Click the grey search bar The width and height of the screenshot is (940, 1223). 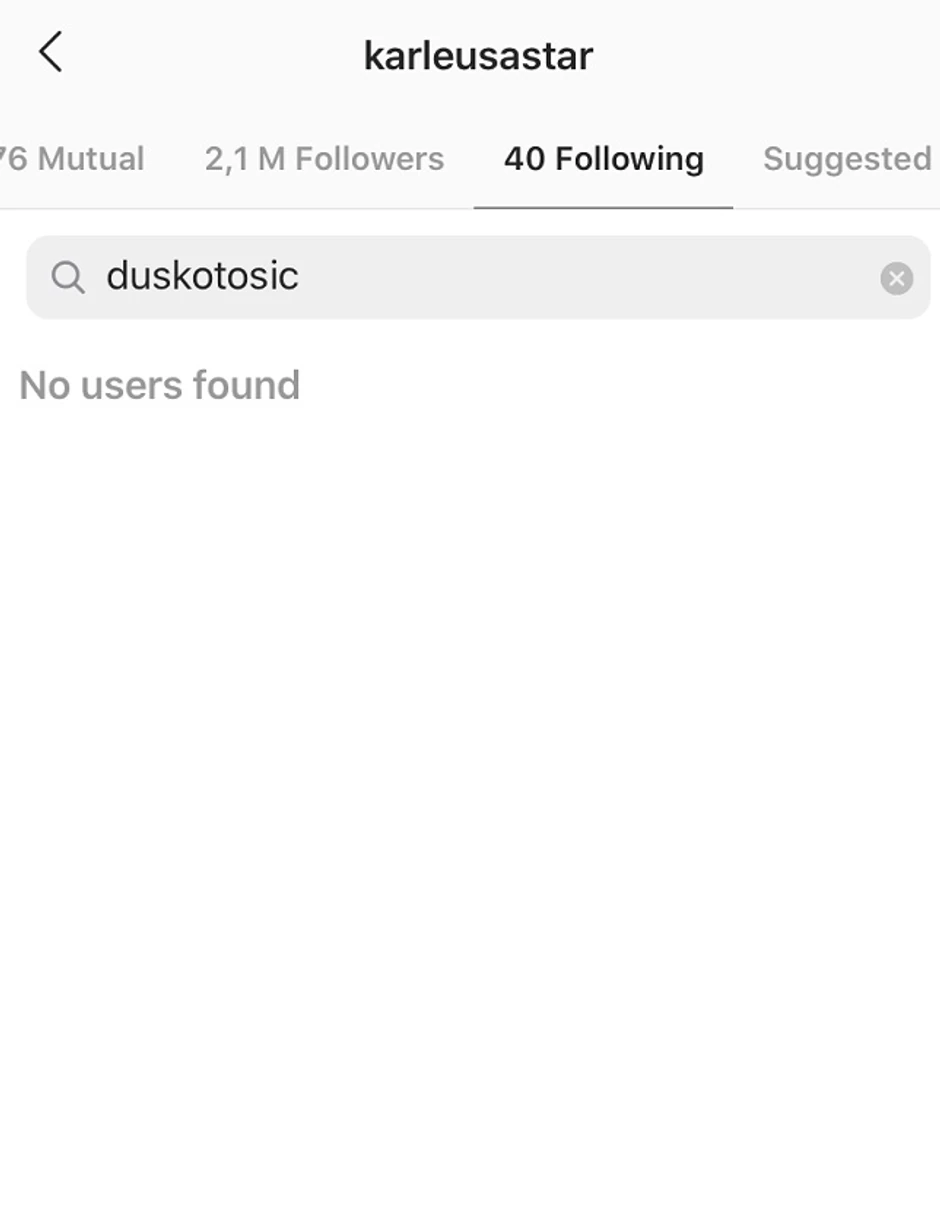(x=478, y=277)
